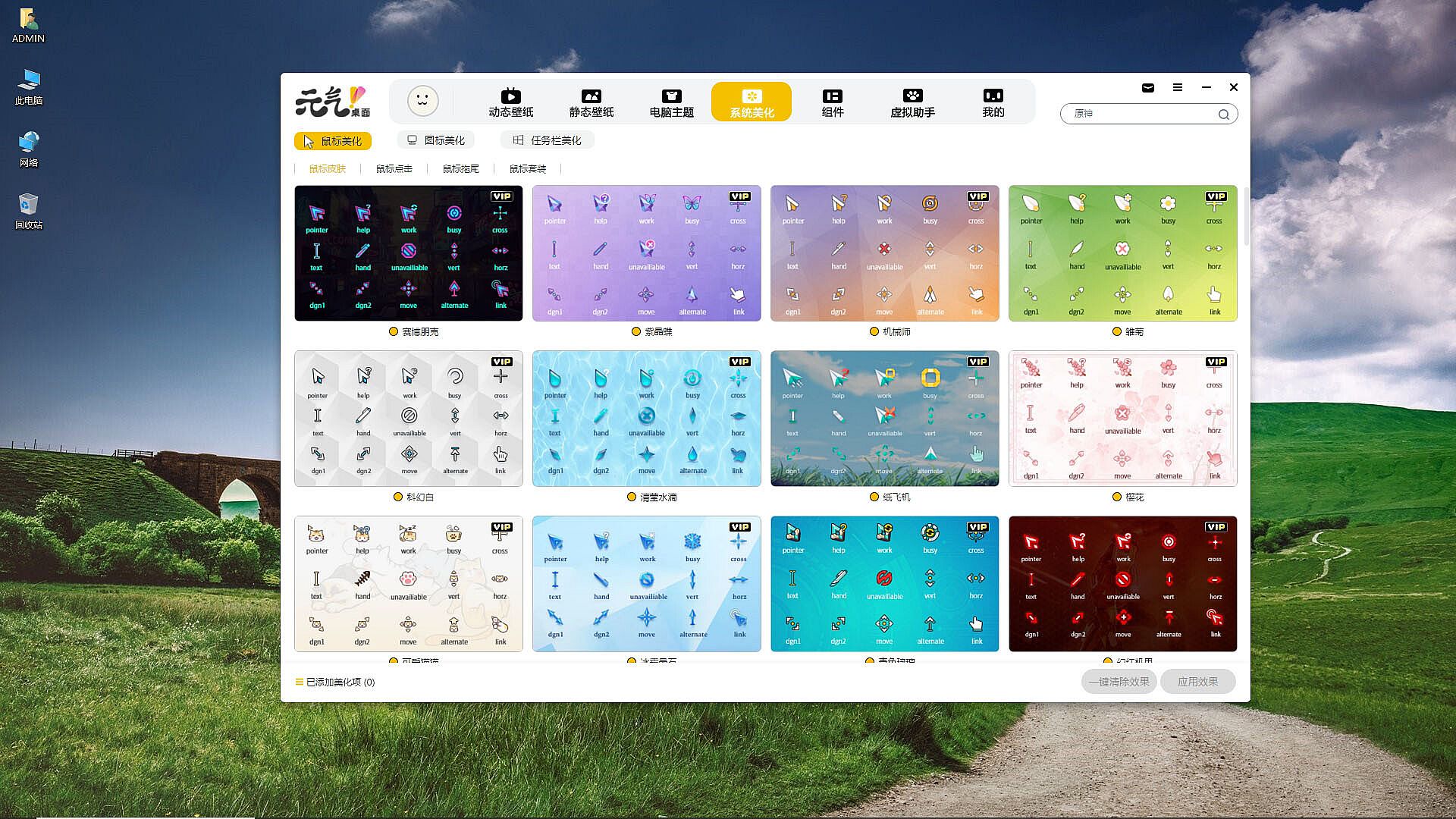1456x819 pixels.
Task: Switch to 组件 widgets section
Action: click(832, 102)
